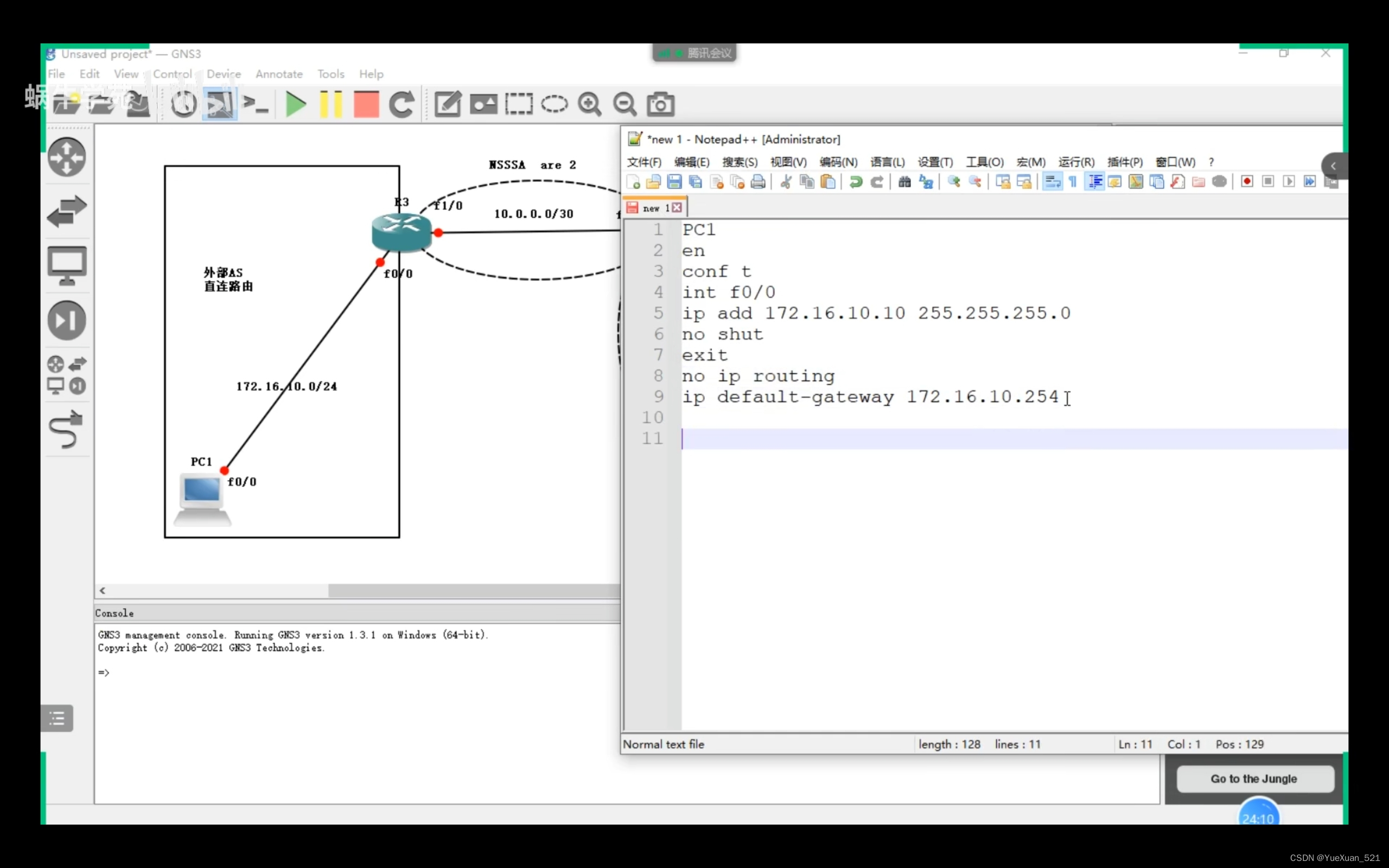Stop all devices with the red stop icon

click(x=366, y=104)
